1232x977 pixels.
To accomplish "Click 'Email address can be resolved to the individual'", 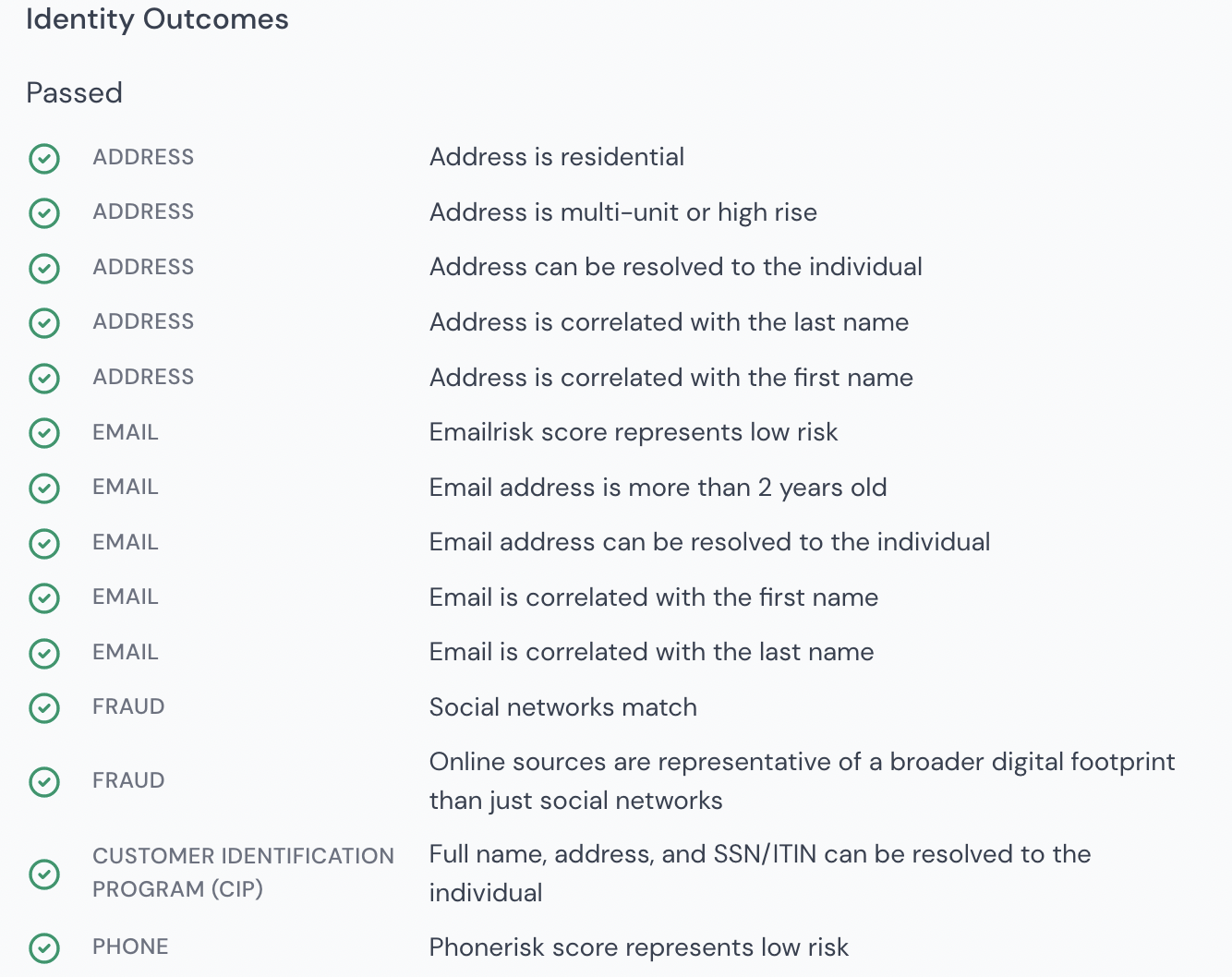I will pyautogui.click(x=709, y=542).
